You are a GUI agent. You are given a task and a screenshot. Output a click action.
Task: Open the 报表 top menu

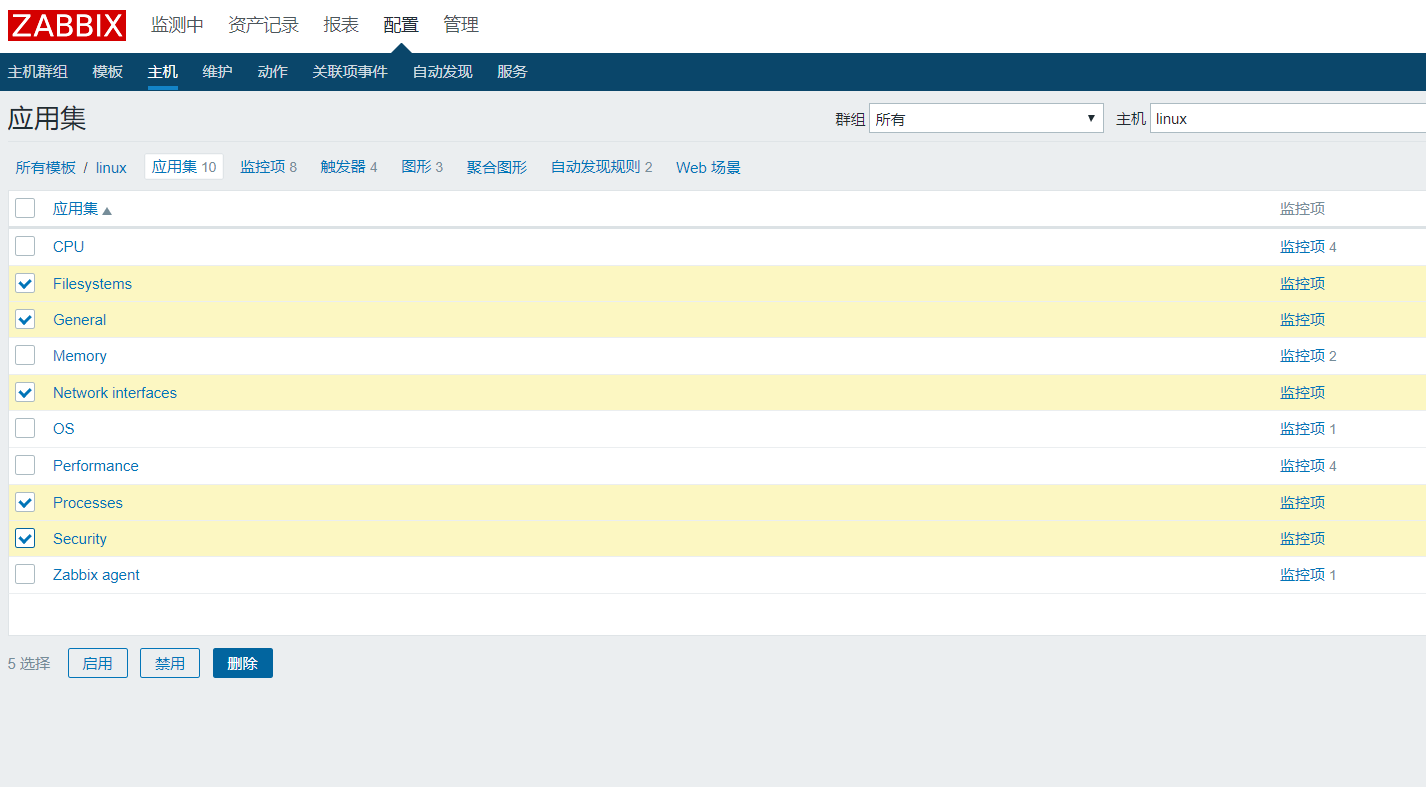click(341, 25)
